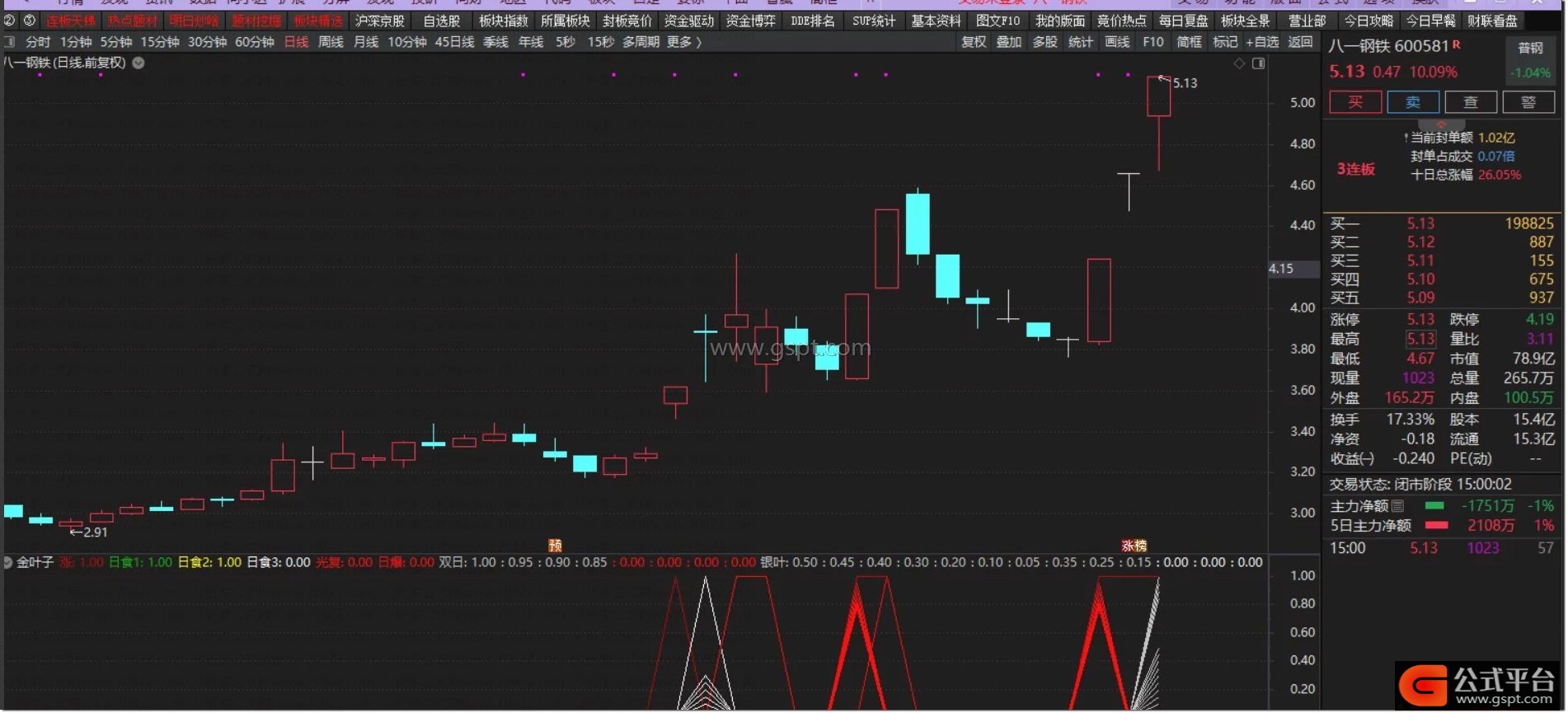Select the 45日线 period

[x=454, y=42]
